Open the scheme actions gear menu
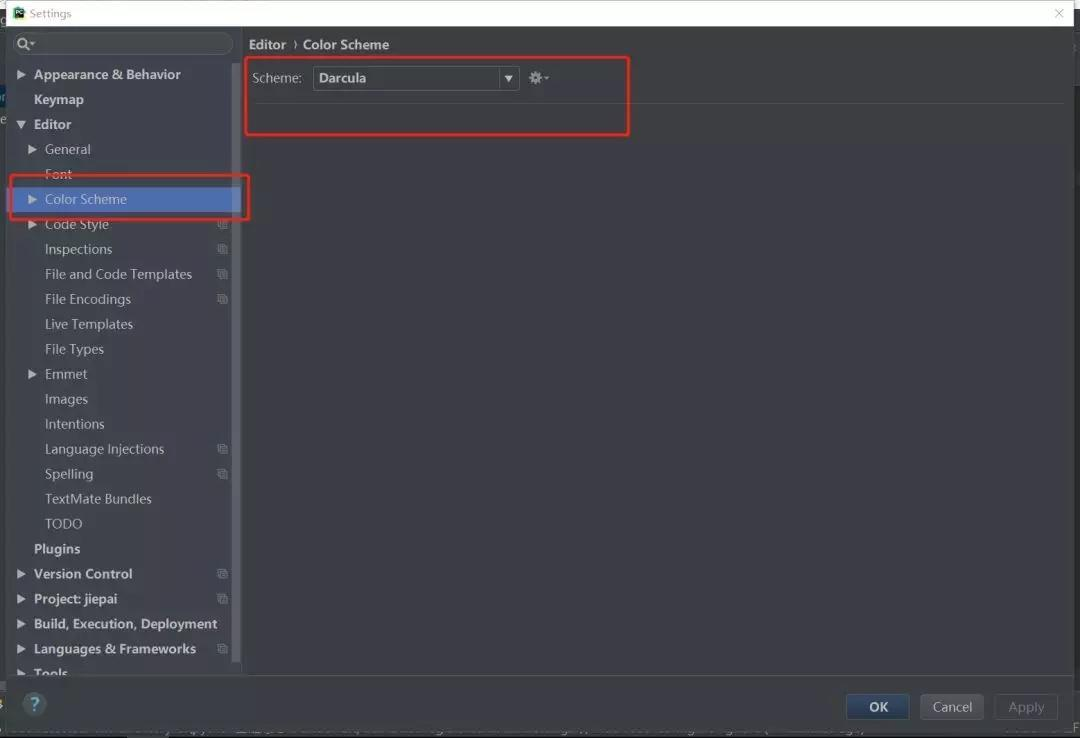 click(x=538, y=78)
